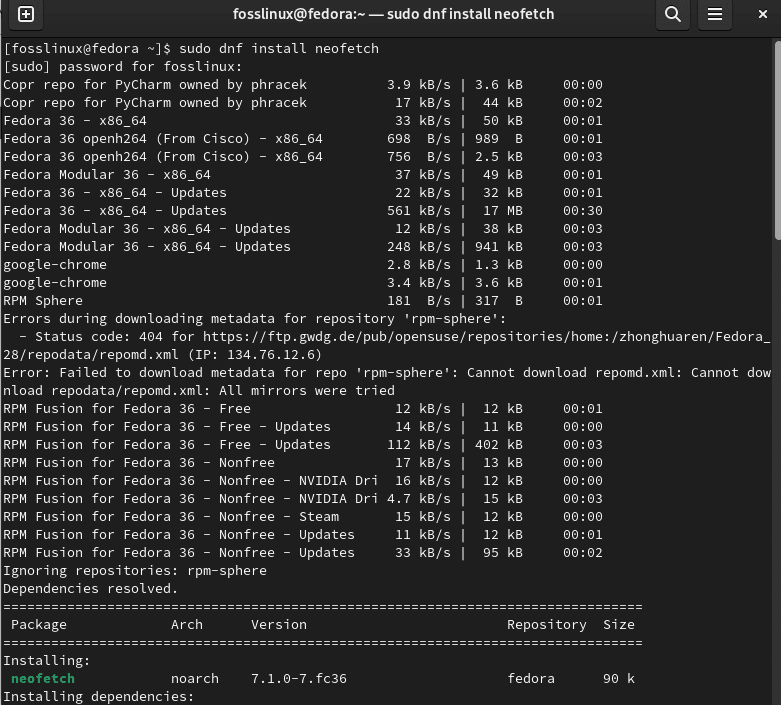Open a new terminal tab

coord(26,14)
